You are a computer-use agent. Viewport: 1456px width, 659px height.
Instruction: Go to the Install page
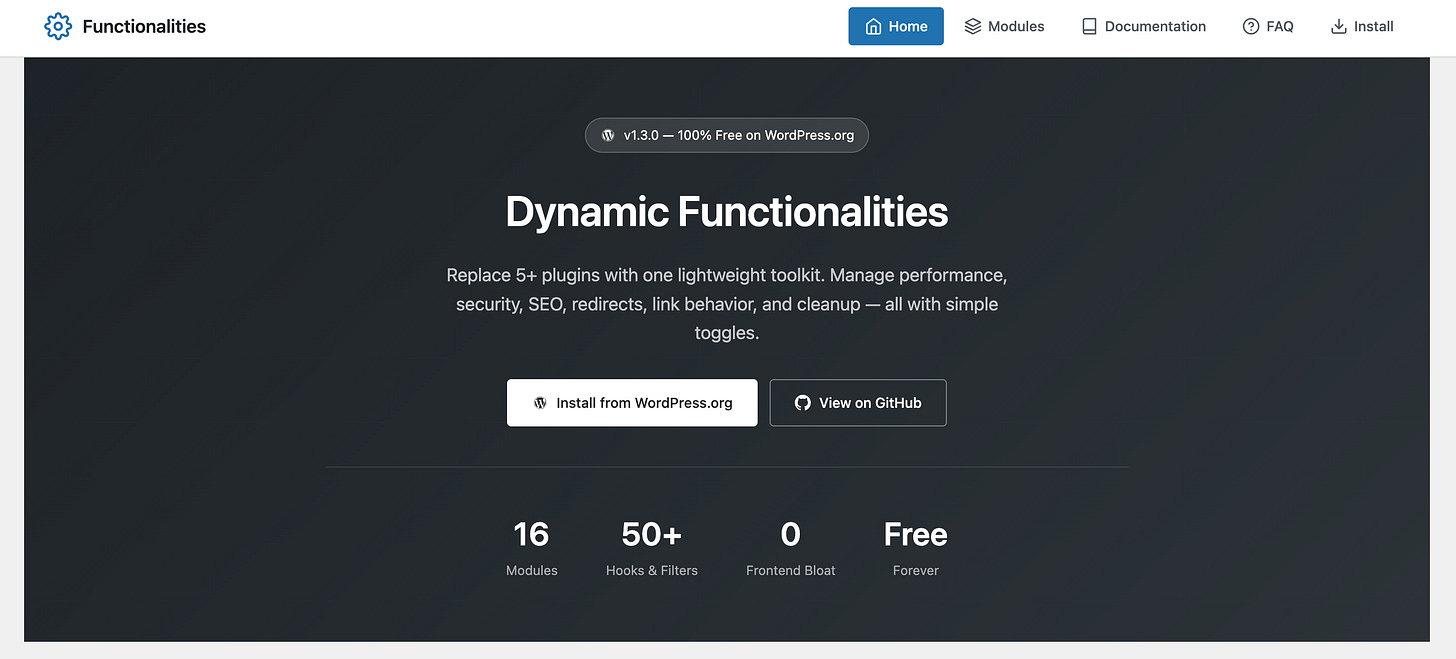coord(1362,26)
